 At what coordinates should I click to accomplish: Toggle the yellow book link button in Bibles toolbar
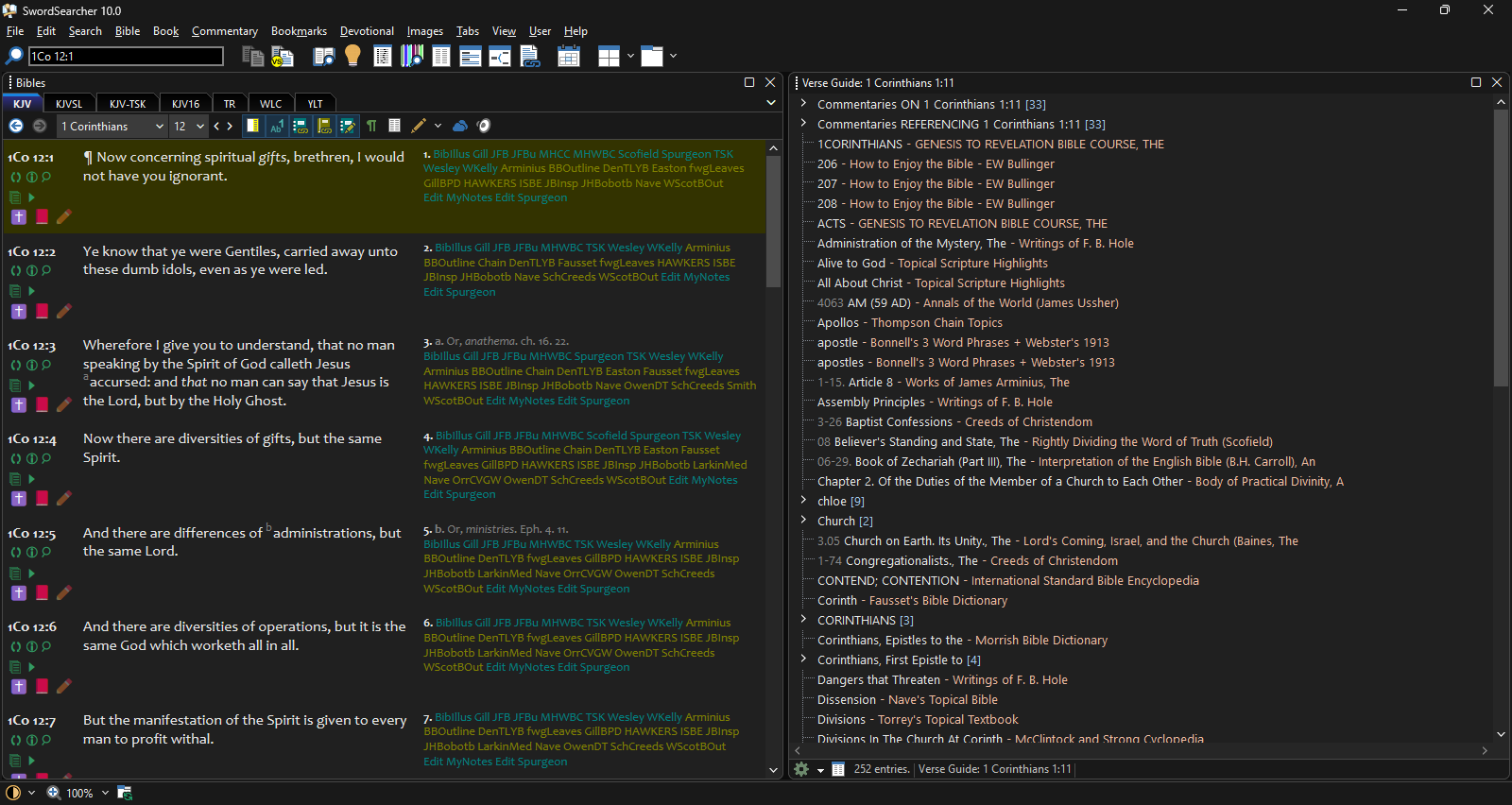(x=324, y=126)
